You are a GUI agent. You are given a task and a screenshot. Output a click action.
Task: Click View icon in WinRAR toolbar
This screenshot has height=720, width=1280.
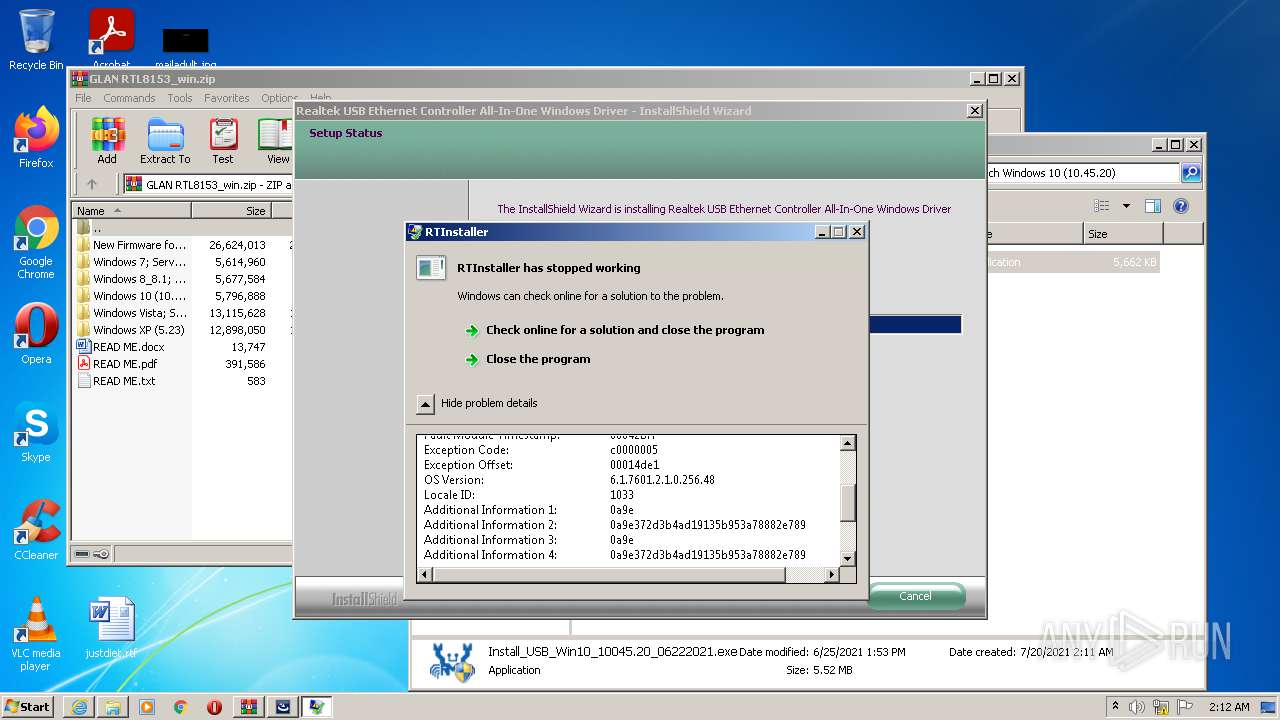[277, 141]
